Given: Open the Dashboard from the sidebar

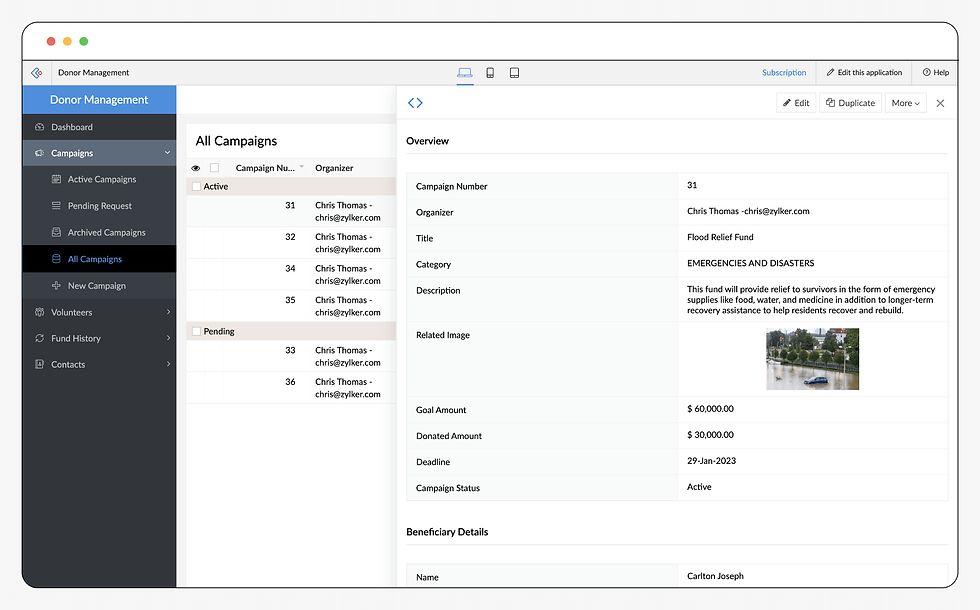Looking at the screenshot, I should click(70, 128).
